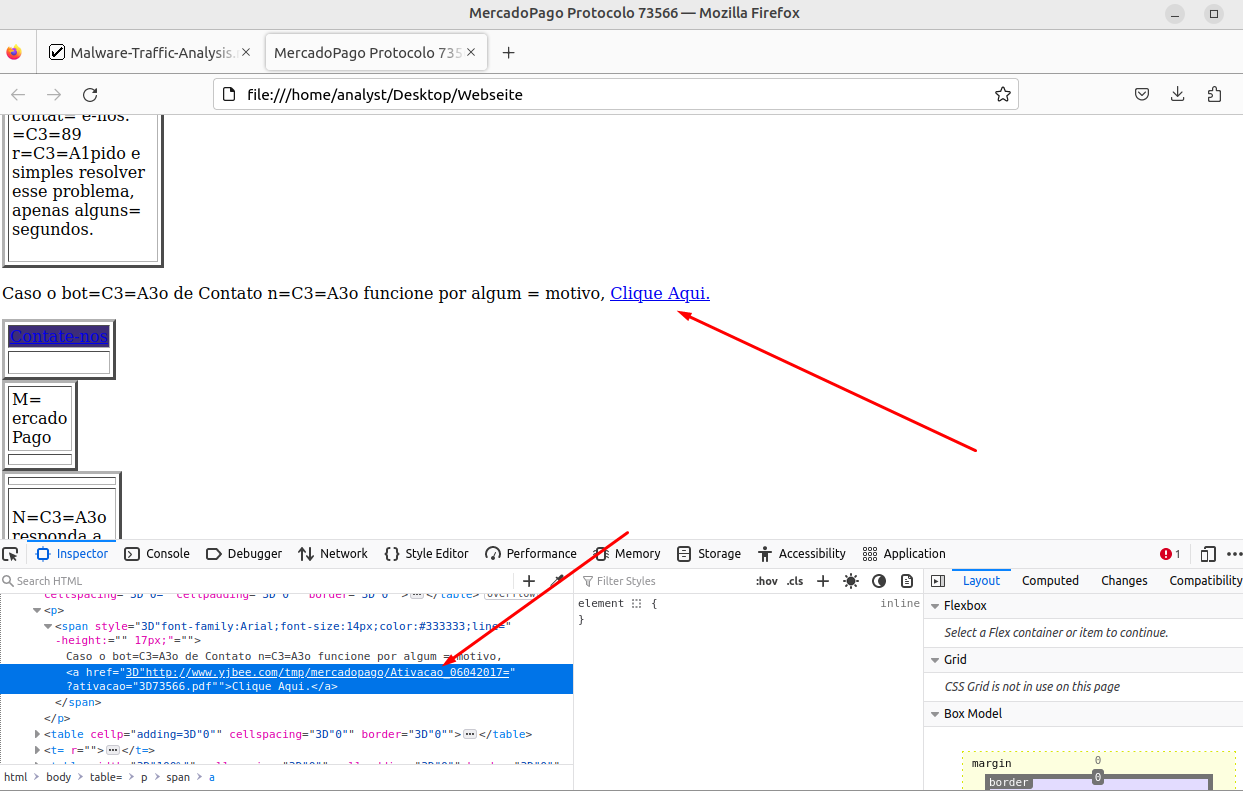Toggle the .hov pseudo-class panel
Viewport: 1243px width, 791px height.
pos(767,581)
